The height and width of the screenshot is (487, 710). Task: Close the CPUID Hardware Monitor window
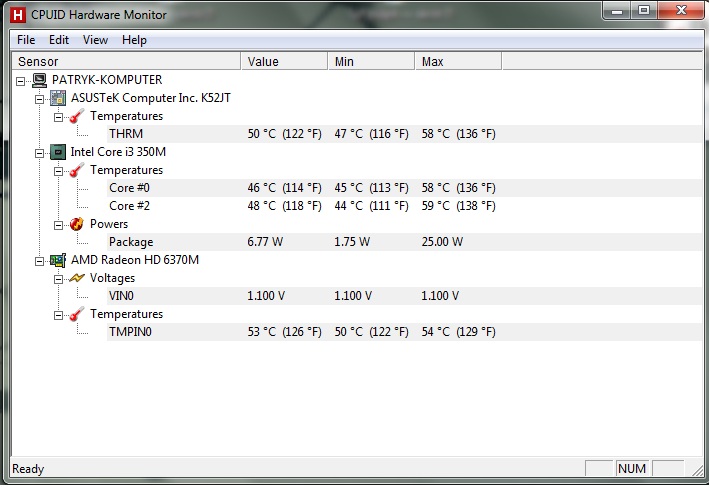(681, 11)
